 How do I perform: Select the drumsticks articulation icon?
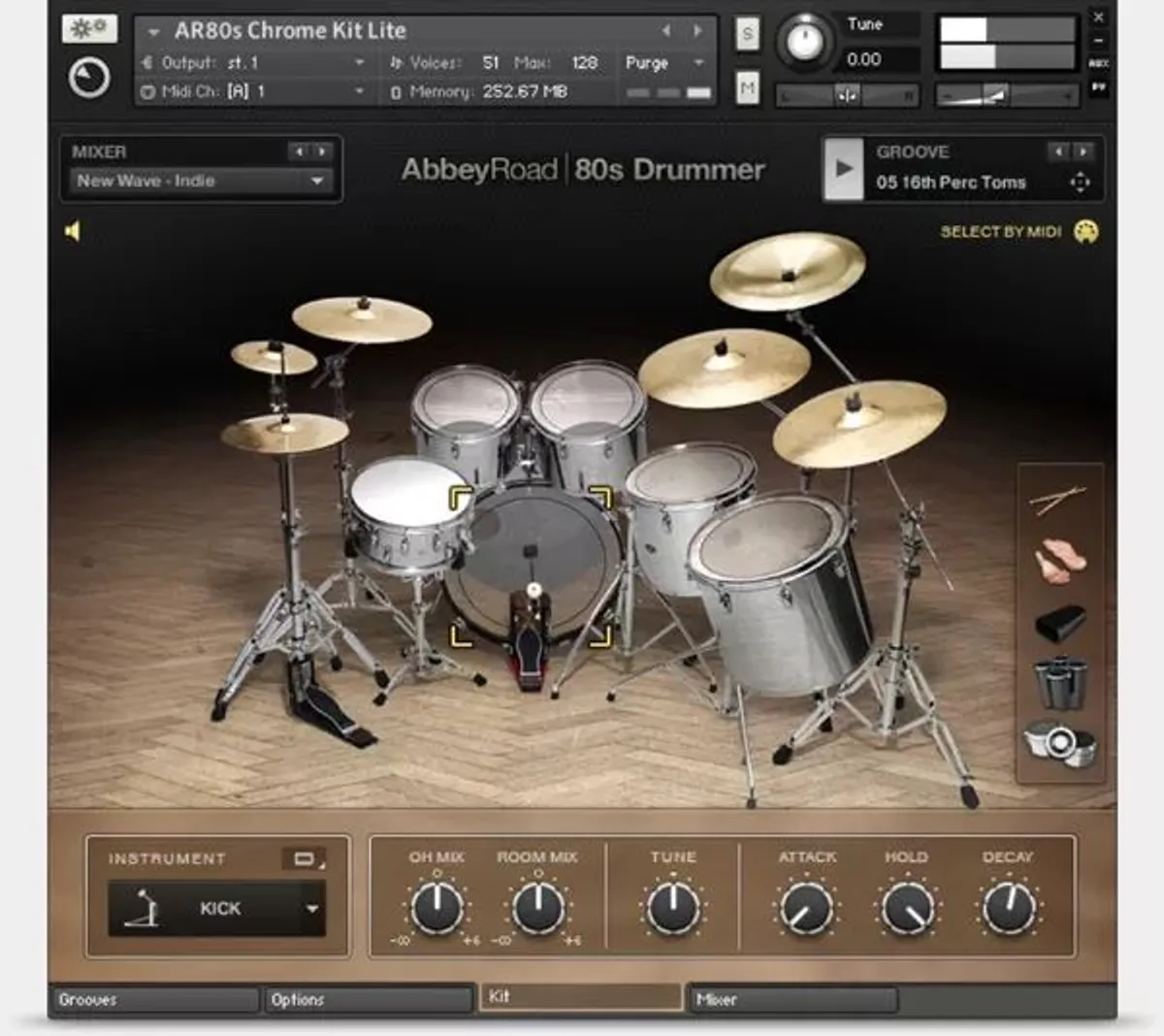(x=1057, y=500)
